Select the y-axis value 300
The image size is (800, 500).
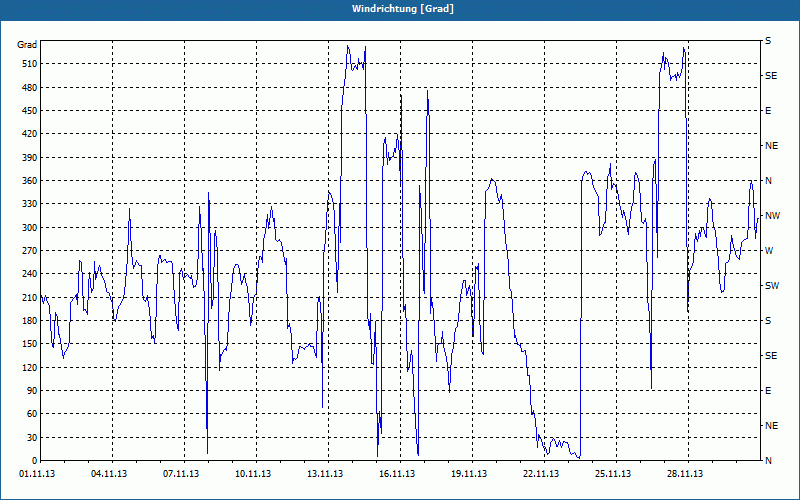point(29,227)
